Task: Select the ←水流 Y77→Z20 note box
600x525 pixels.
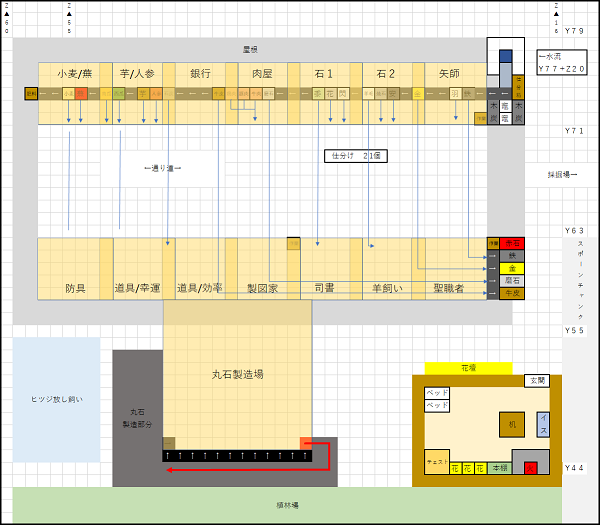Action: (561, 62)
